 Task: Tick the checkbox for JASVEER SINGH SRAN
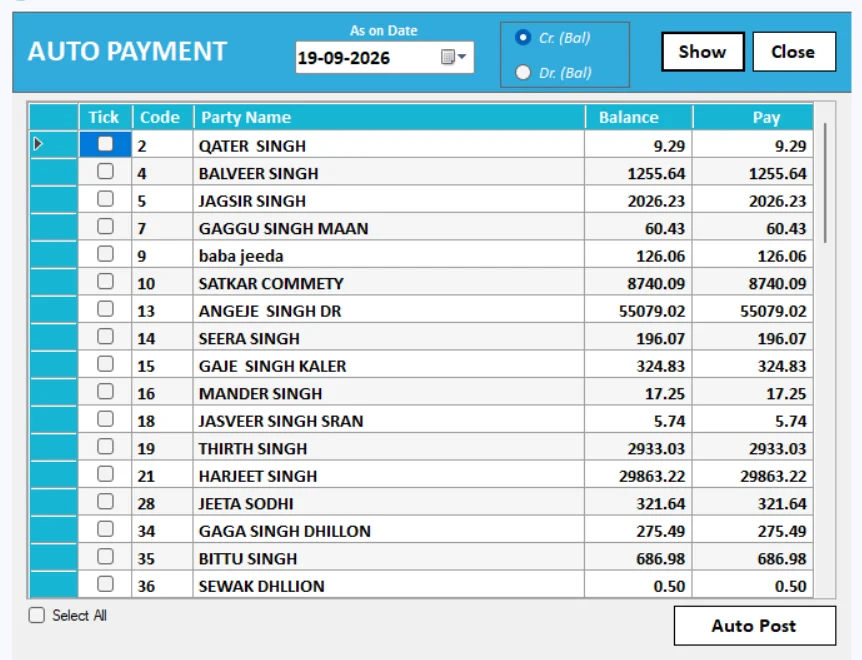coord(105,419)
